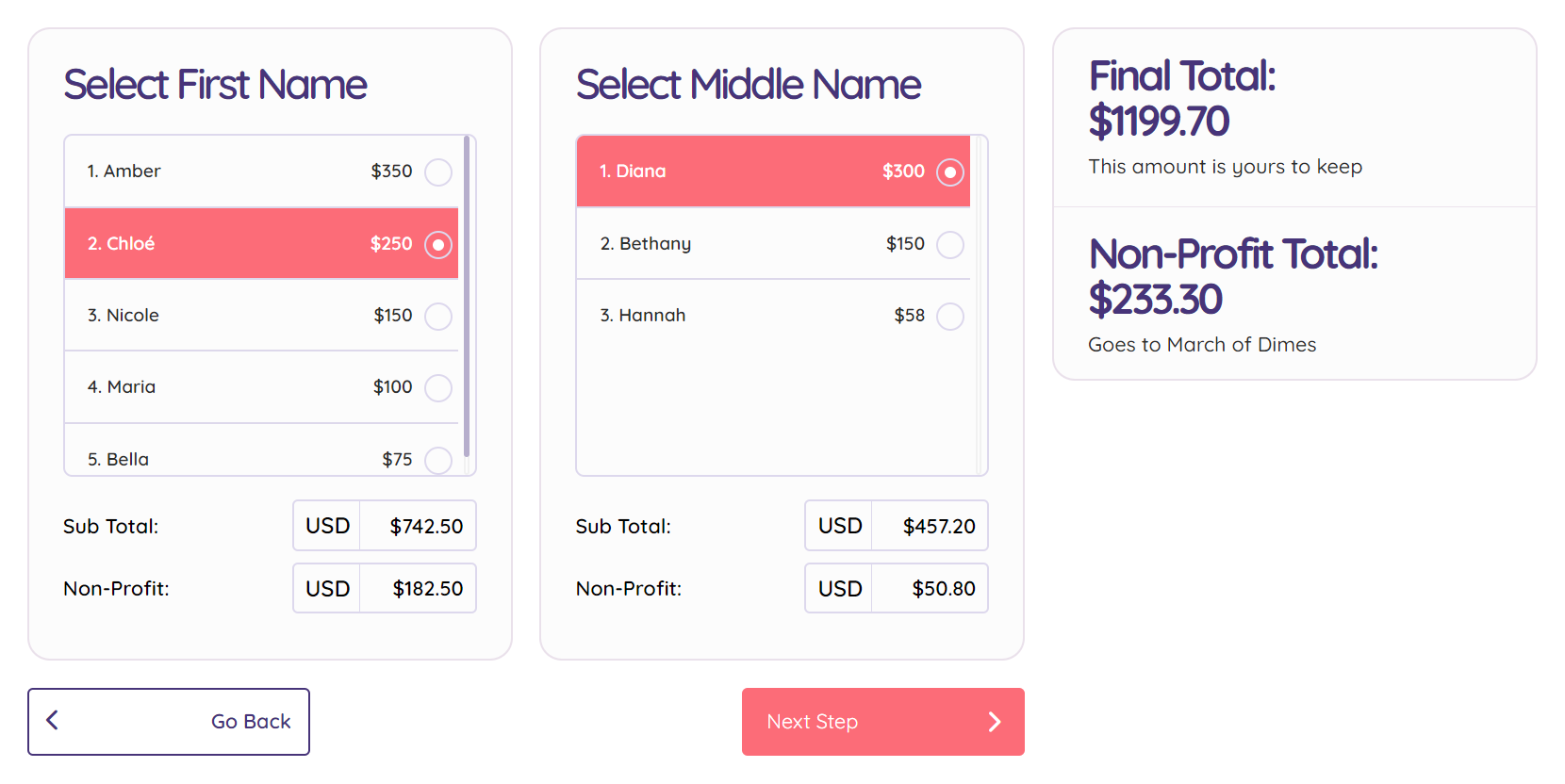Screen dimensions: 1565x784
Task: Click the left chevron icon in Go Back
Action: click(x=52, y=721)
